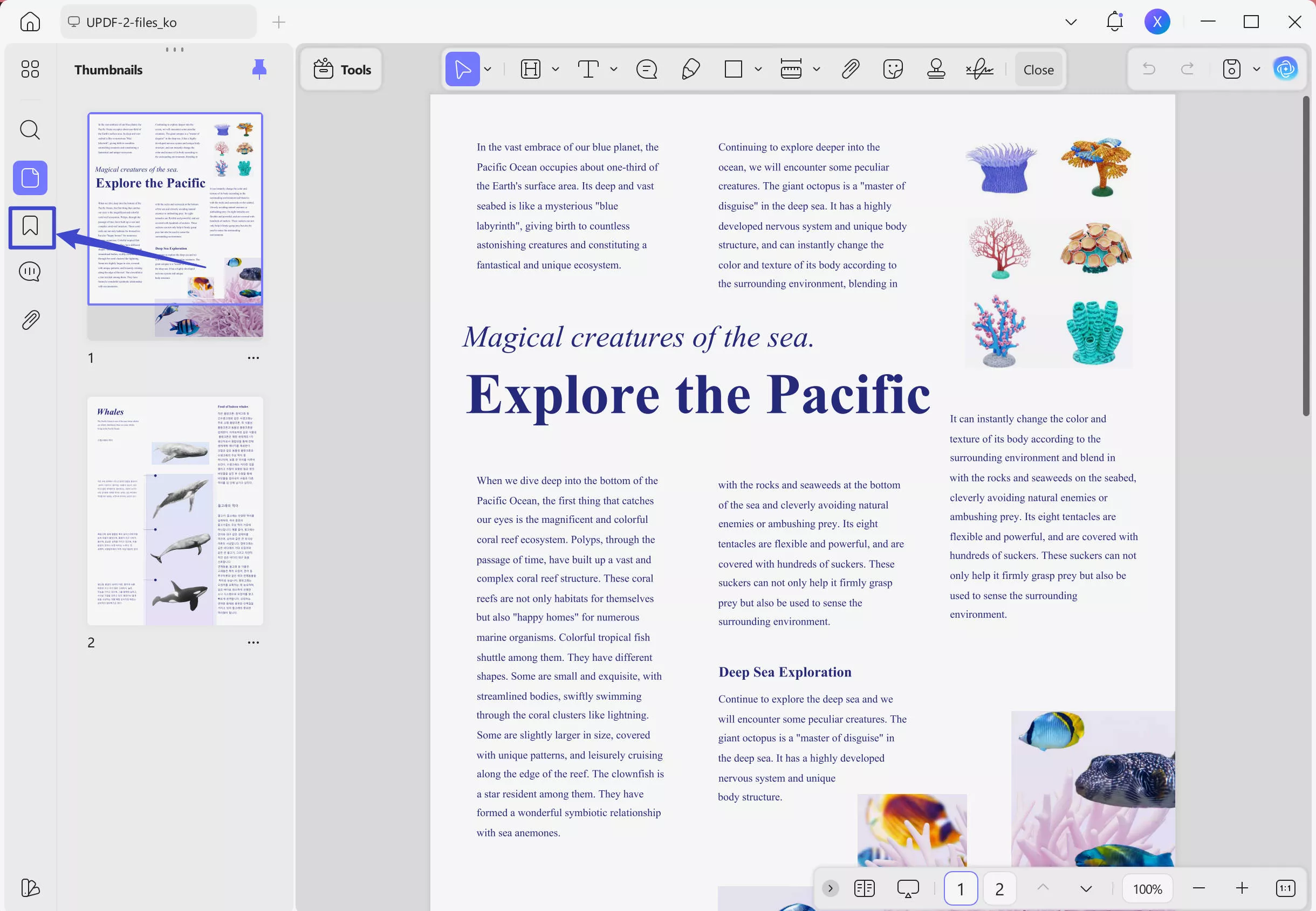1316x911 pixels.
Task: Select the Pencil drawing tool
Action: [x=690, y=70]
